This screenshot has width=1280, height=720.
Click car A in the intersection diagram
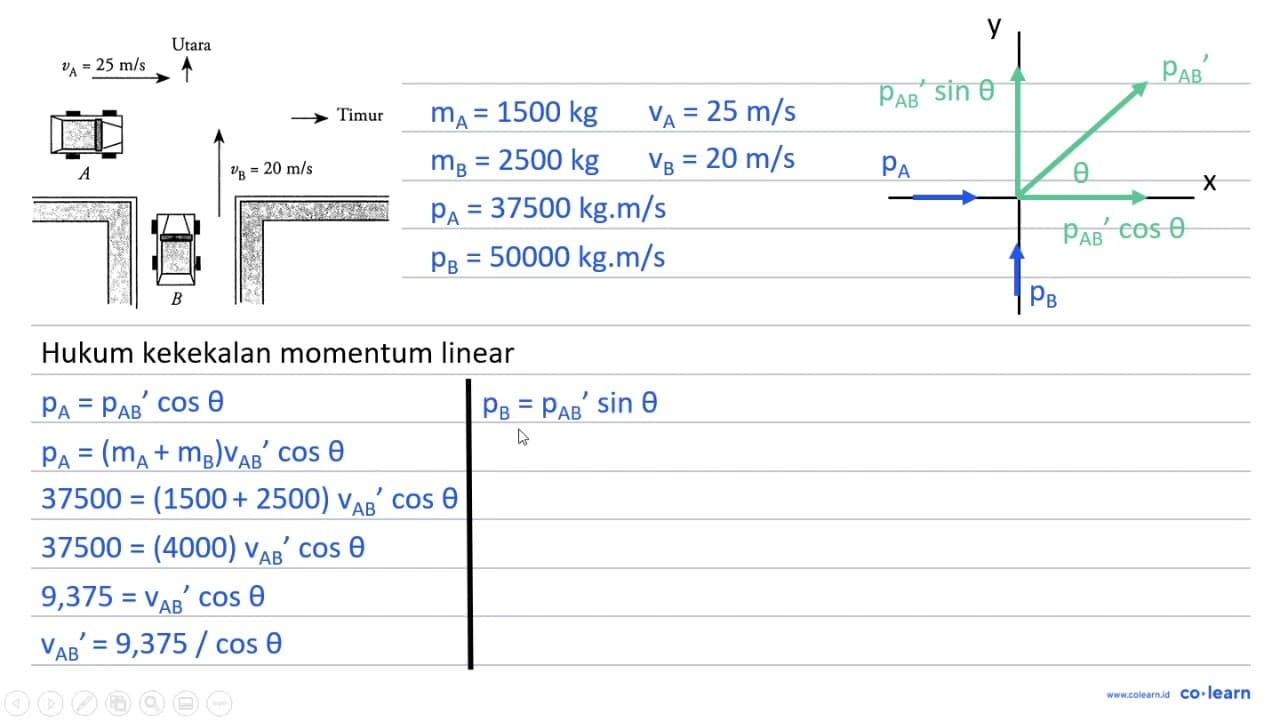point(87,134)
